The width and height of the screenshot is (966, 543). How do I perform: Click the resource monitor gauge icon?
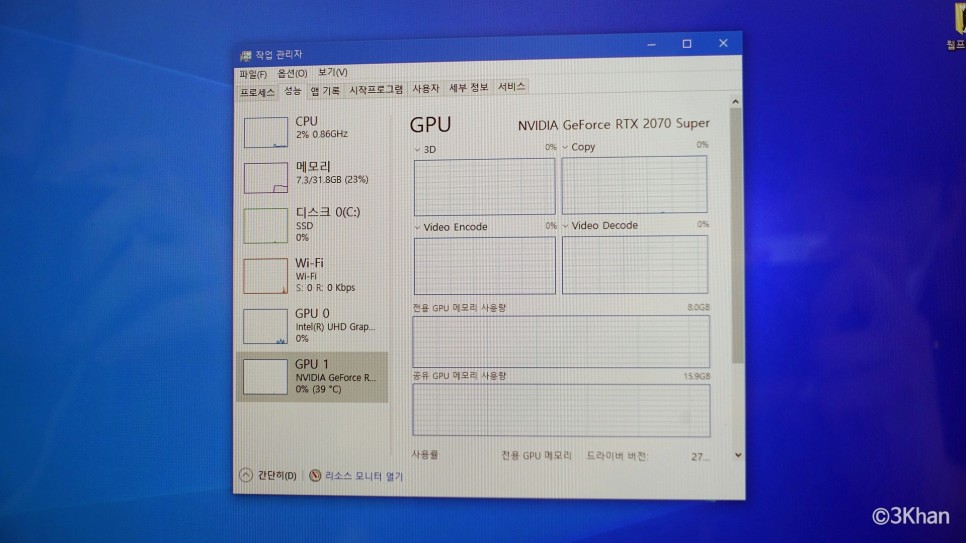pos(315,475)
